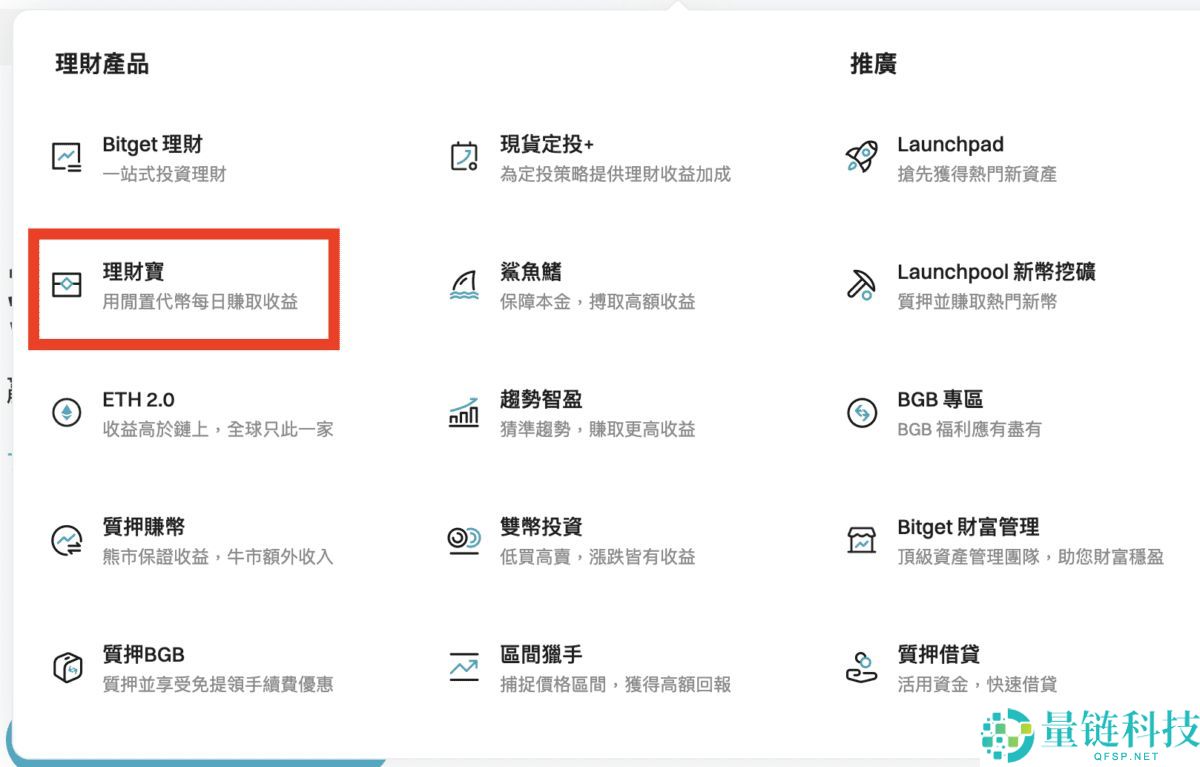Select the Launchpad promotion entry

point(951,144)
